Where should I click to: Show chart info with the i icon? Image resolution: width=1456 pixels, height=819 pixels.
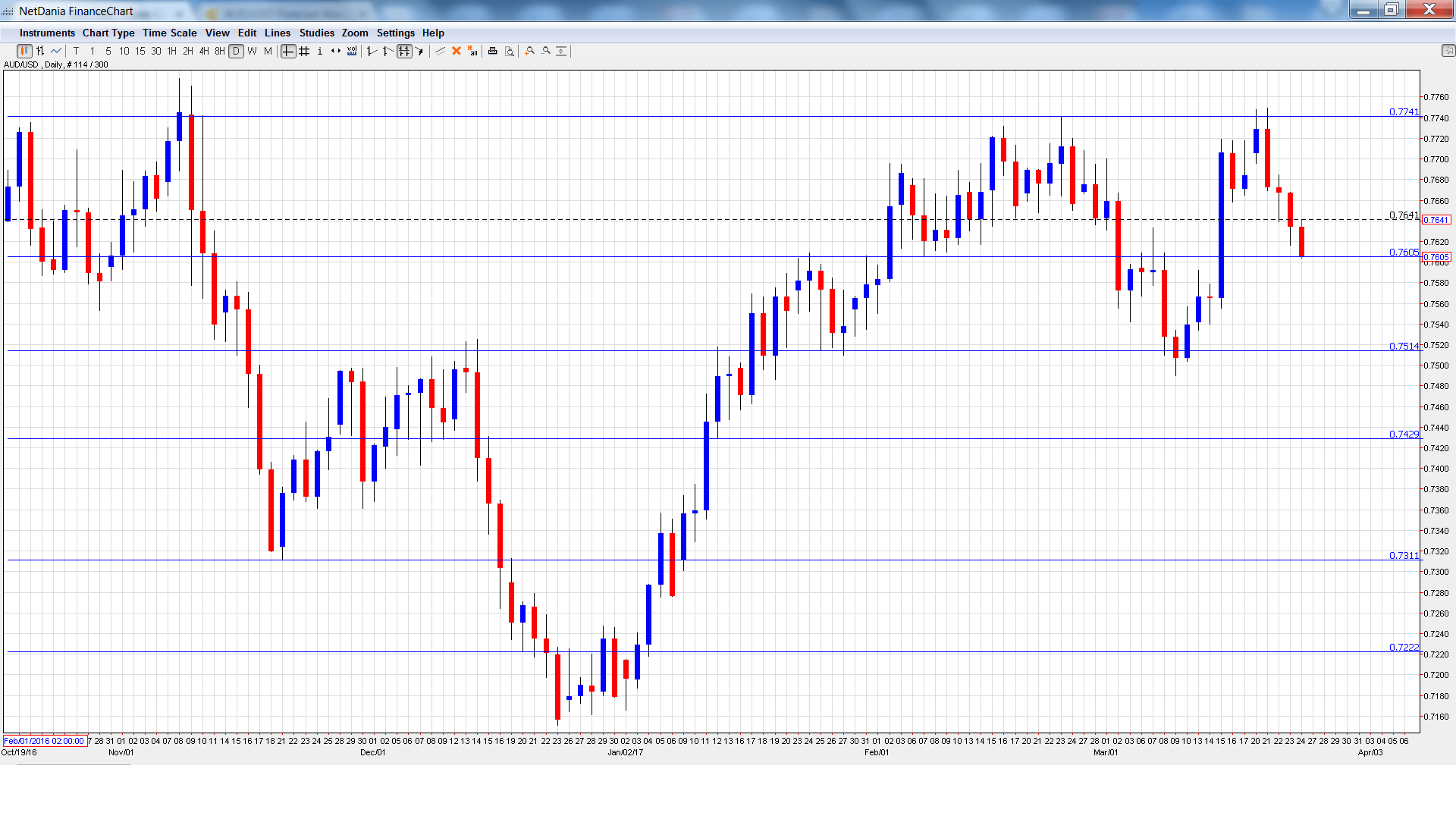[x=320, y=52]
